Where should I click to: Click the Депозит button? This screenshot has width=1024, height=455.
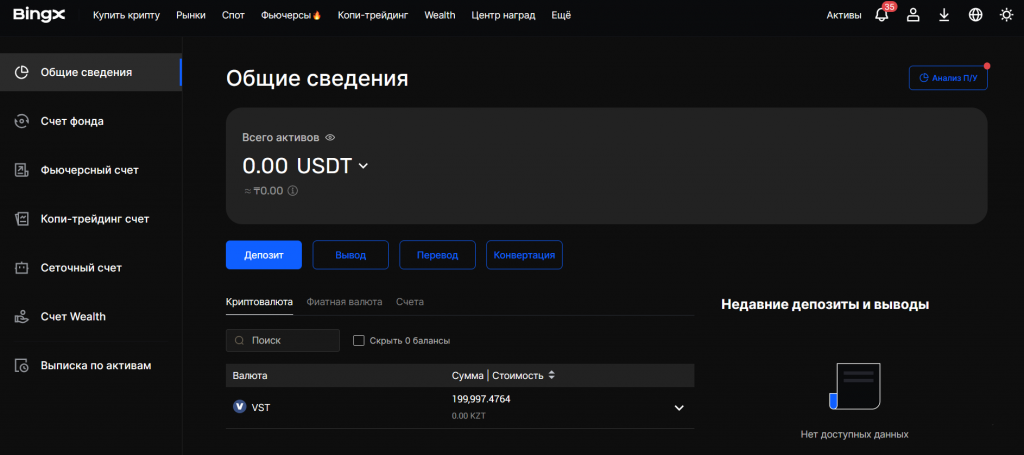pyautogui.click(x=264, y=255)
